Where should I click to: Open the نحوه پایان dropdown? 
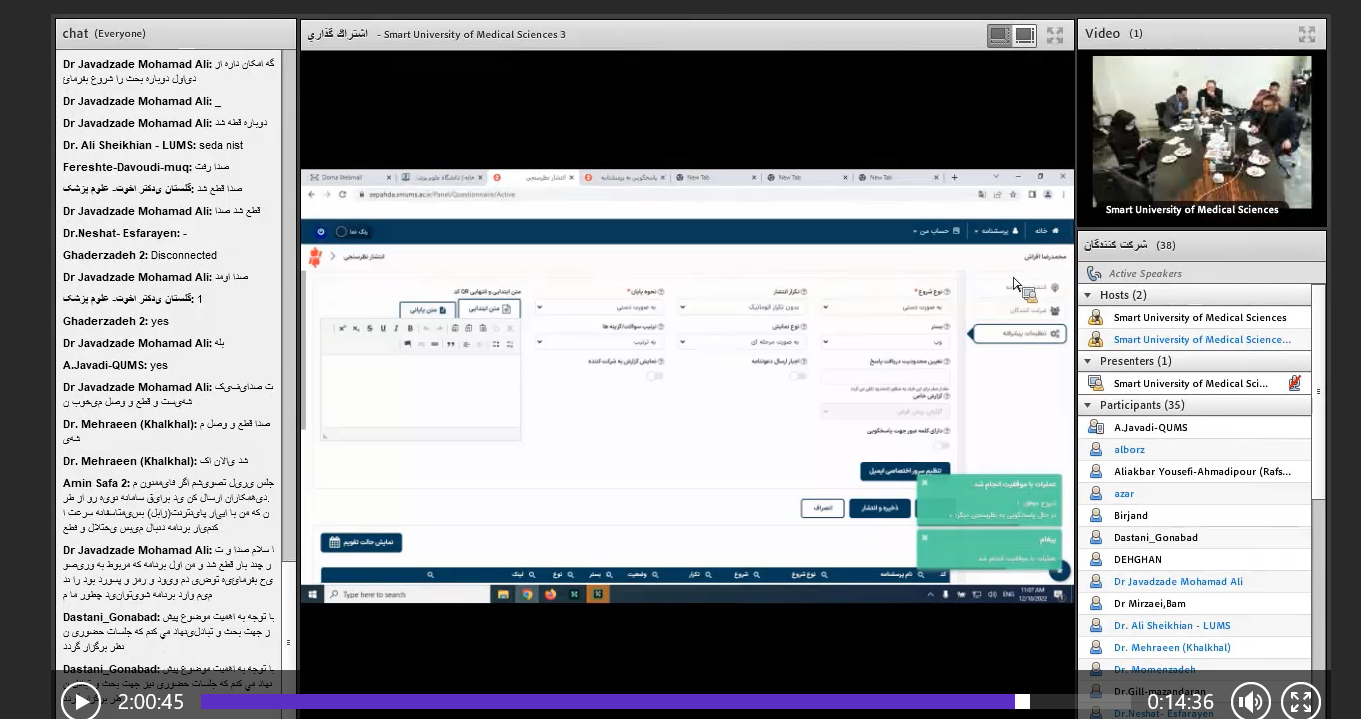tap(598, 308)
